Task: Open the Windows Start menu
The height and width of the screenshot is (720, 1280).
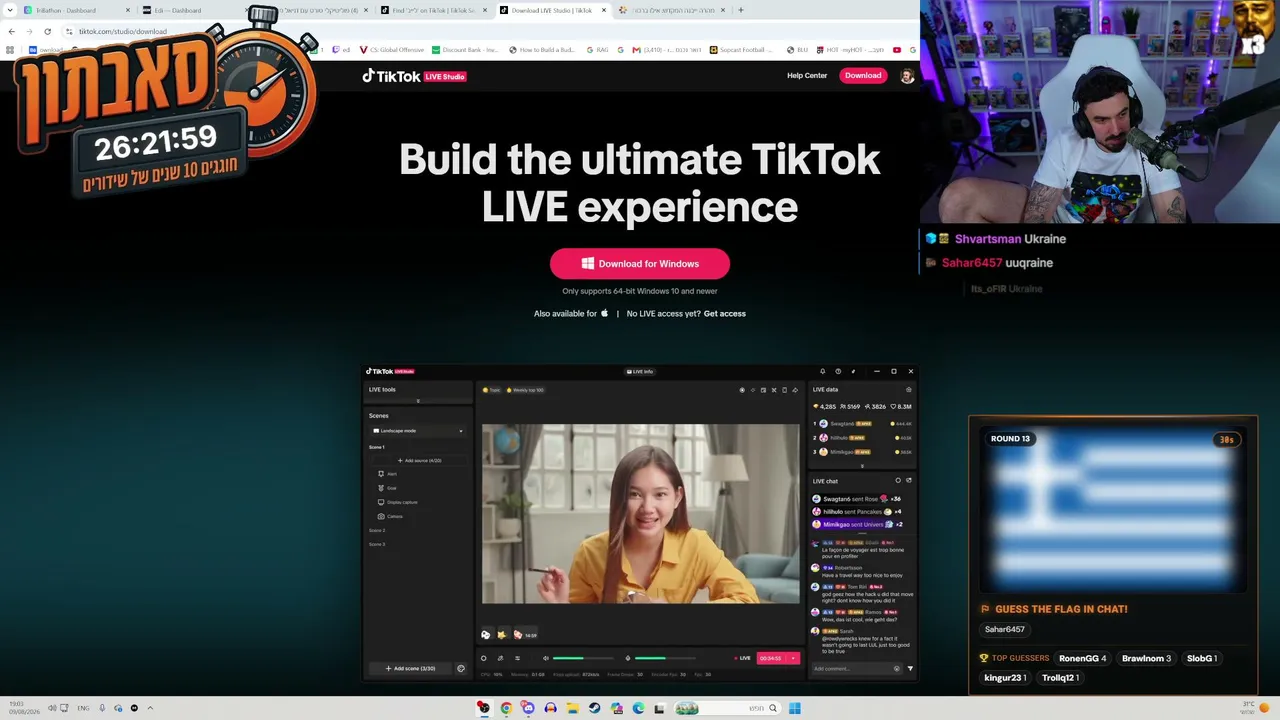Action: tap(794, 708)
